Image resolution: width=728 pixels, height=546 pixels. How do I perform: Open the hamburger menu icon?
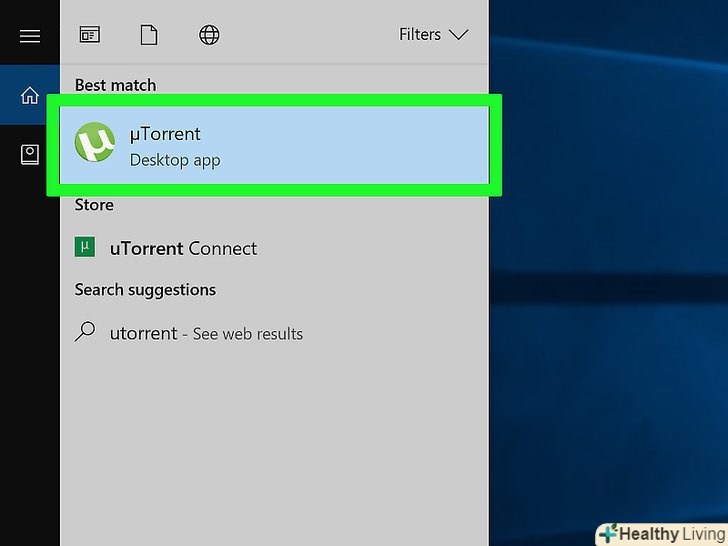(30, 36)
